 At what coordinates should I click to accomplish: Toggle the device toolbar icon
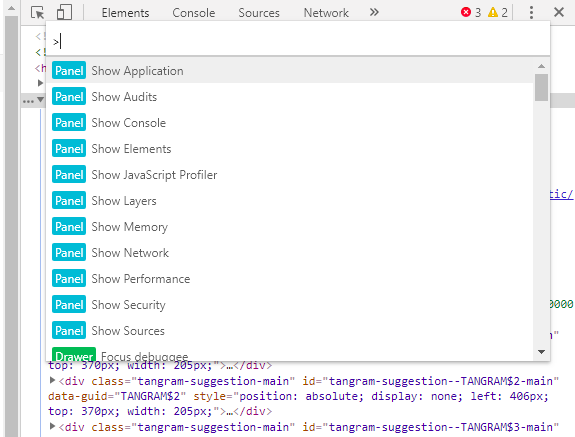pyautogui.click(x=64, y=12)
